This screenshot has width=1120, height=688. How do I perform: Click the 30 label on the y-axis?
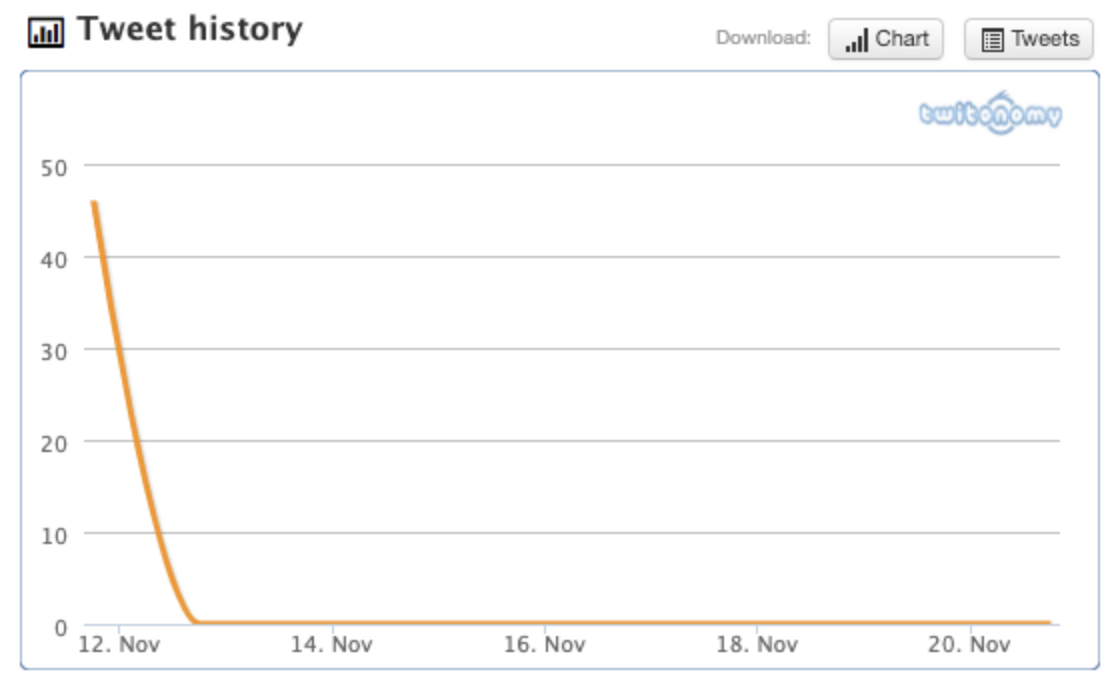[54, 351]
